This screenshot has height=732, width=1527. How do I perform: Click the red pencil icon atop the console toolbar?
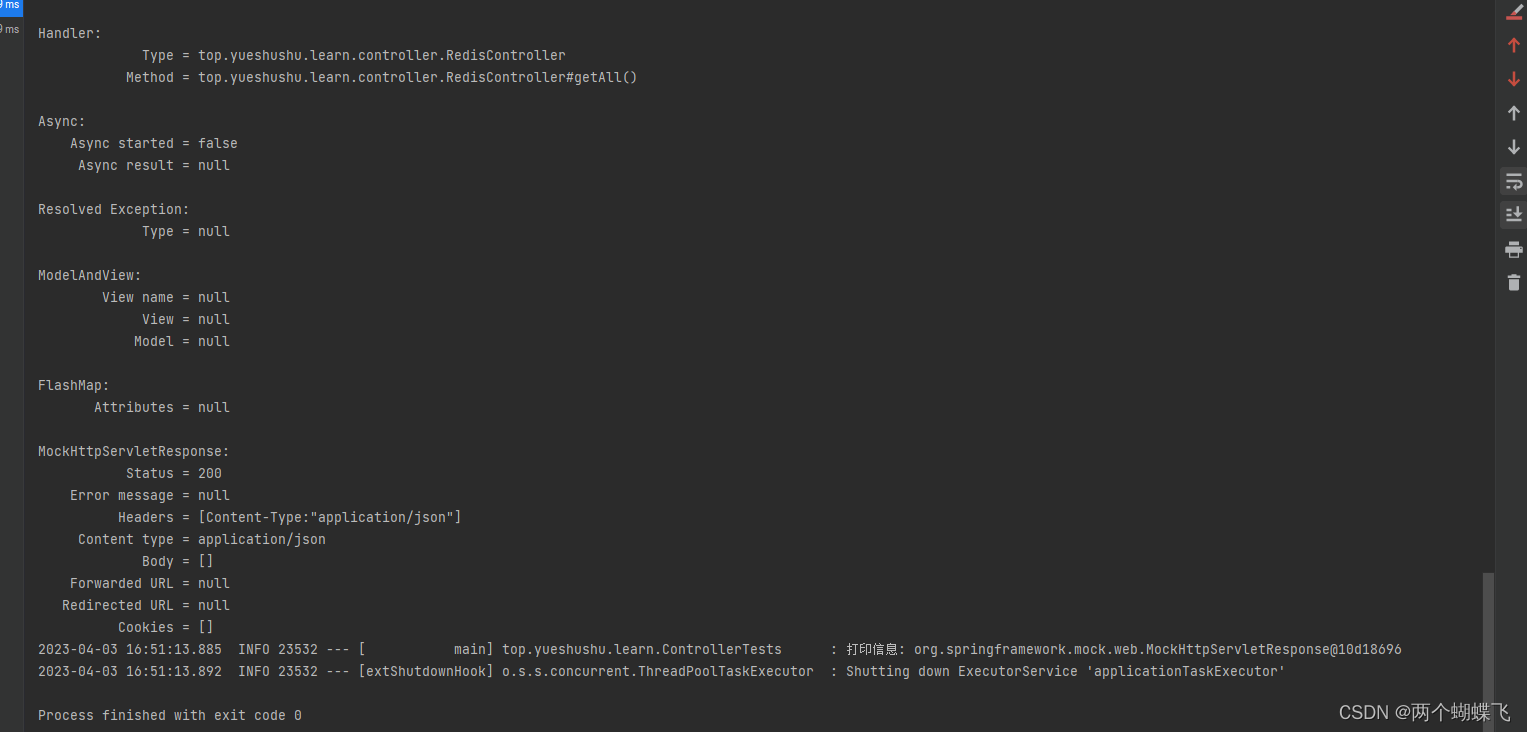(x=1513, y=12)
